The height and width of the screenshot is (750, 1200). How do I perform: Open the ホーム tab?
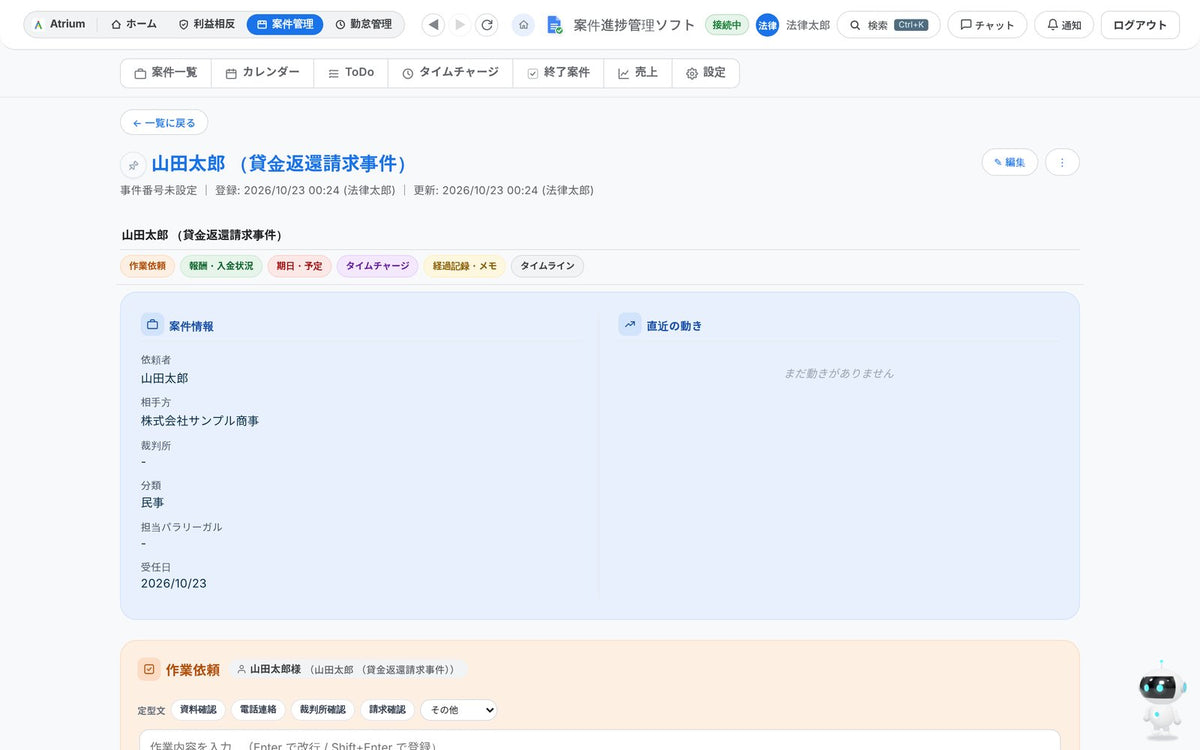pyautogui.click(x=134, y=24)
